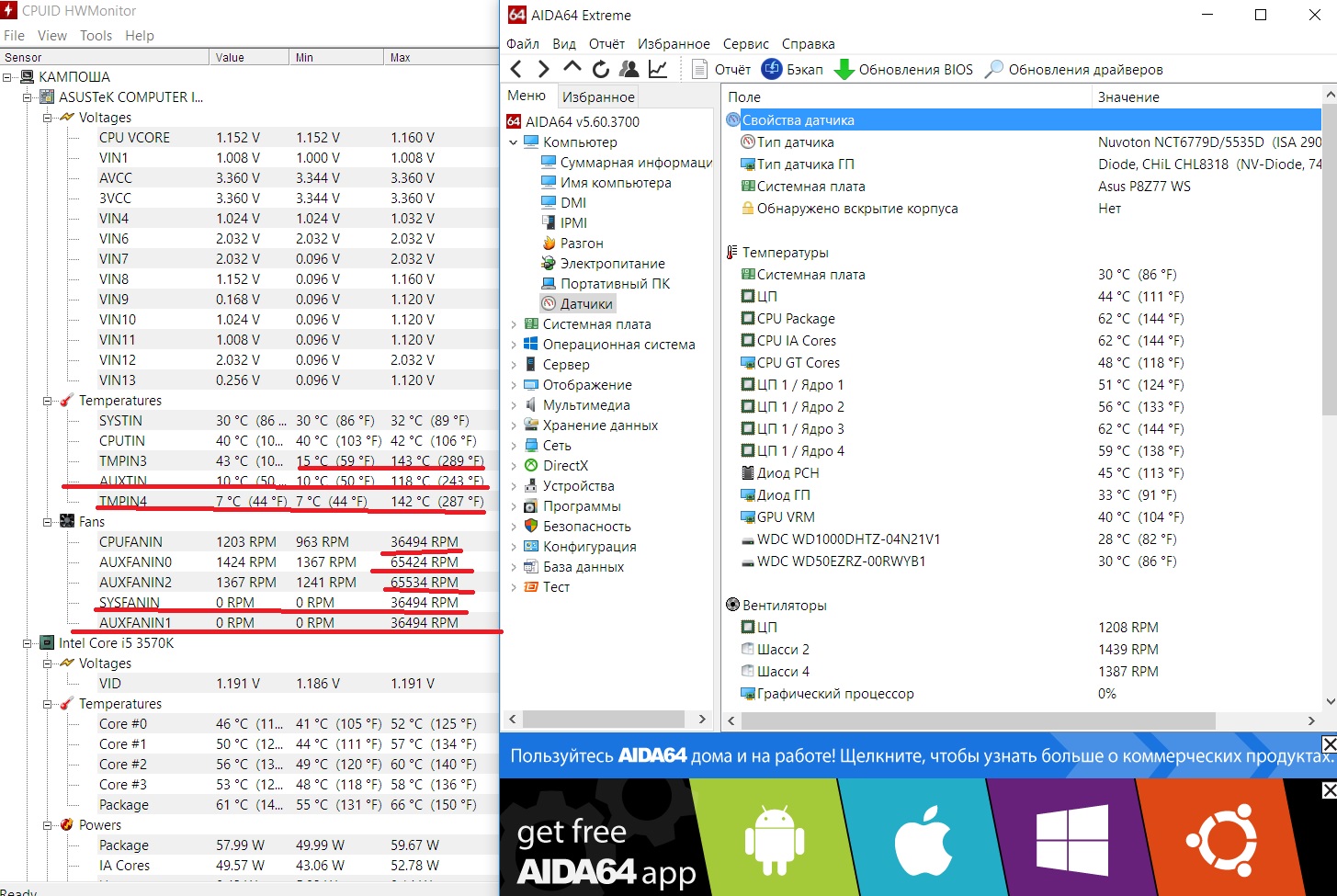The width and height of the screenshot is (1337, 896).
Task: Click the Поле column header
Action: pos(907,96)
